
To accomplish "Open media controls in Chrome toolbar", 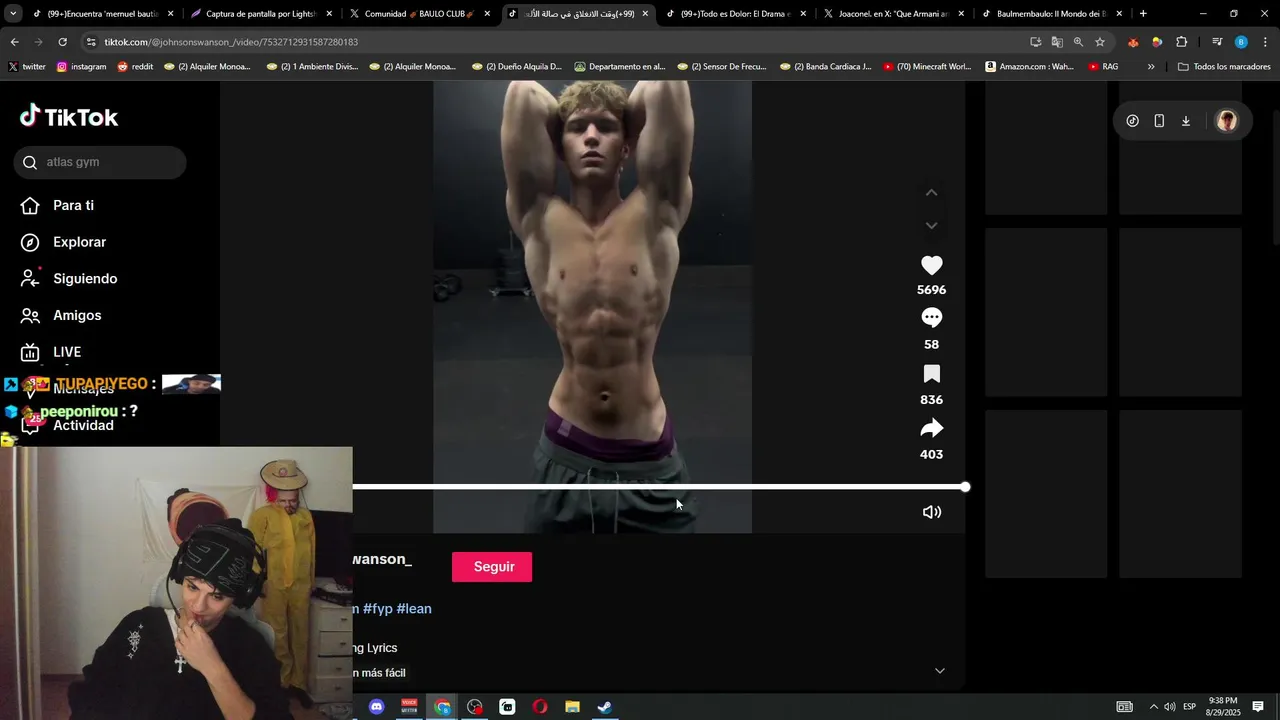I will point(1217,42).
